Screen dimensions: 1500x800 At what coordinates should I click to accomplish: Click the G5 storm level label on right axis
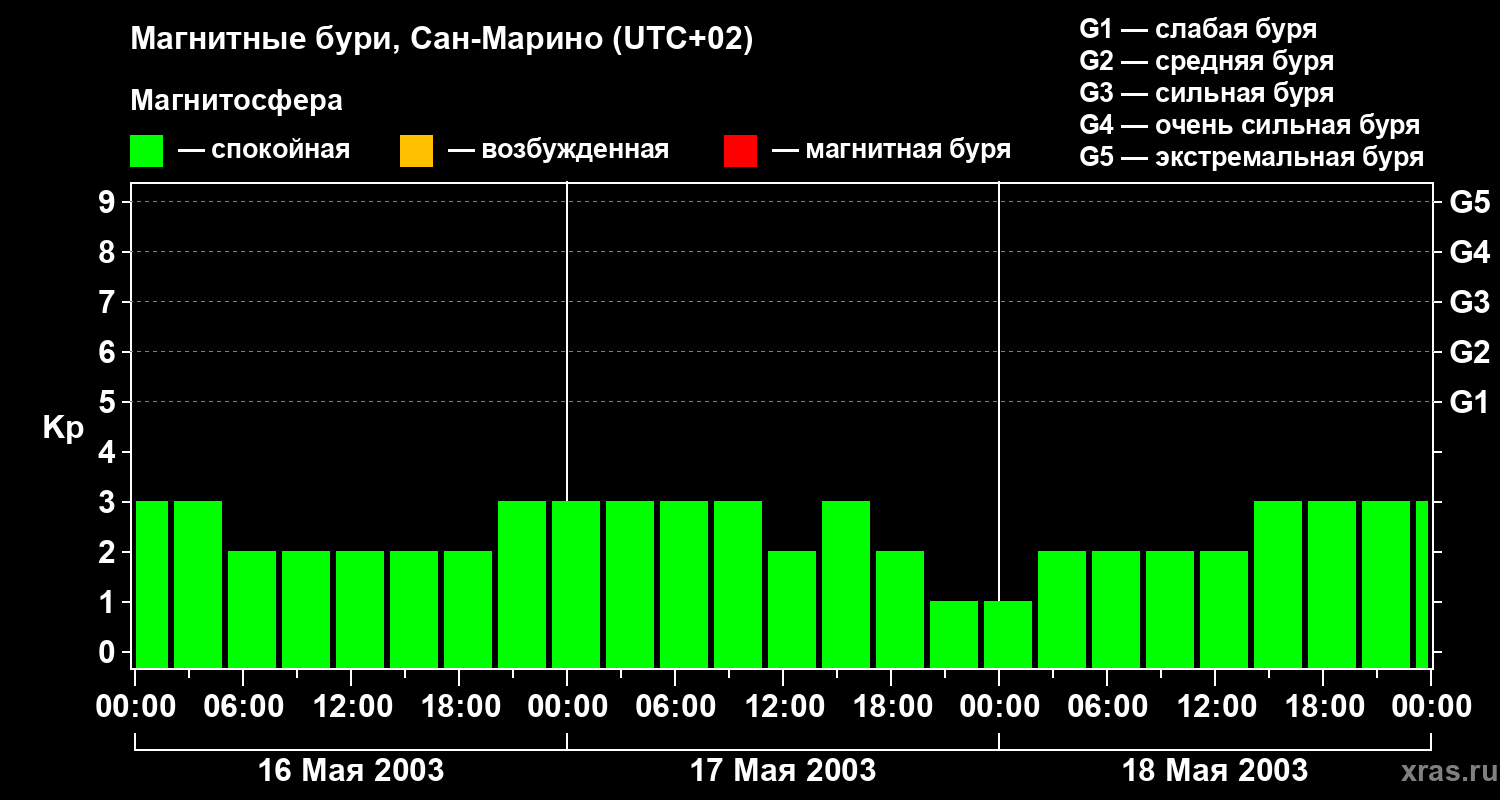tap(1469, 202)
